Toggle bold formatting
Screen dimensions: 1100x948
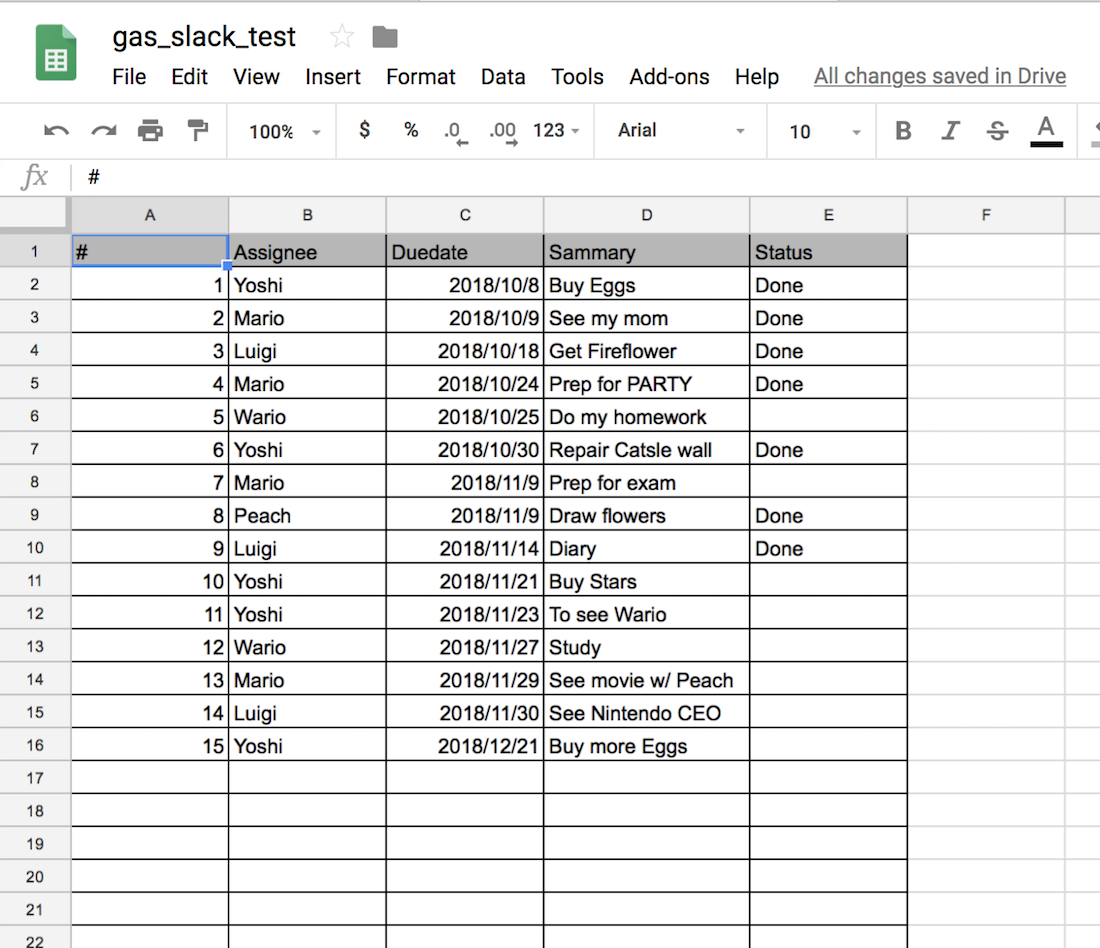[904, 131]
